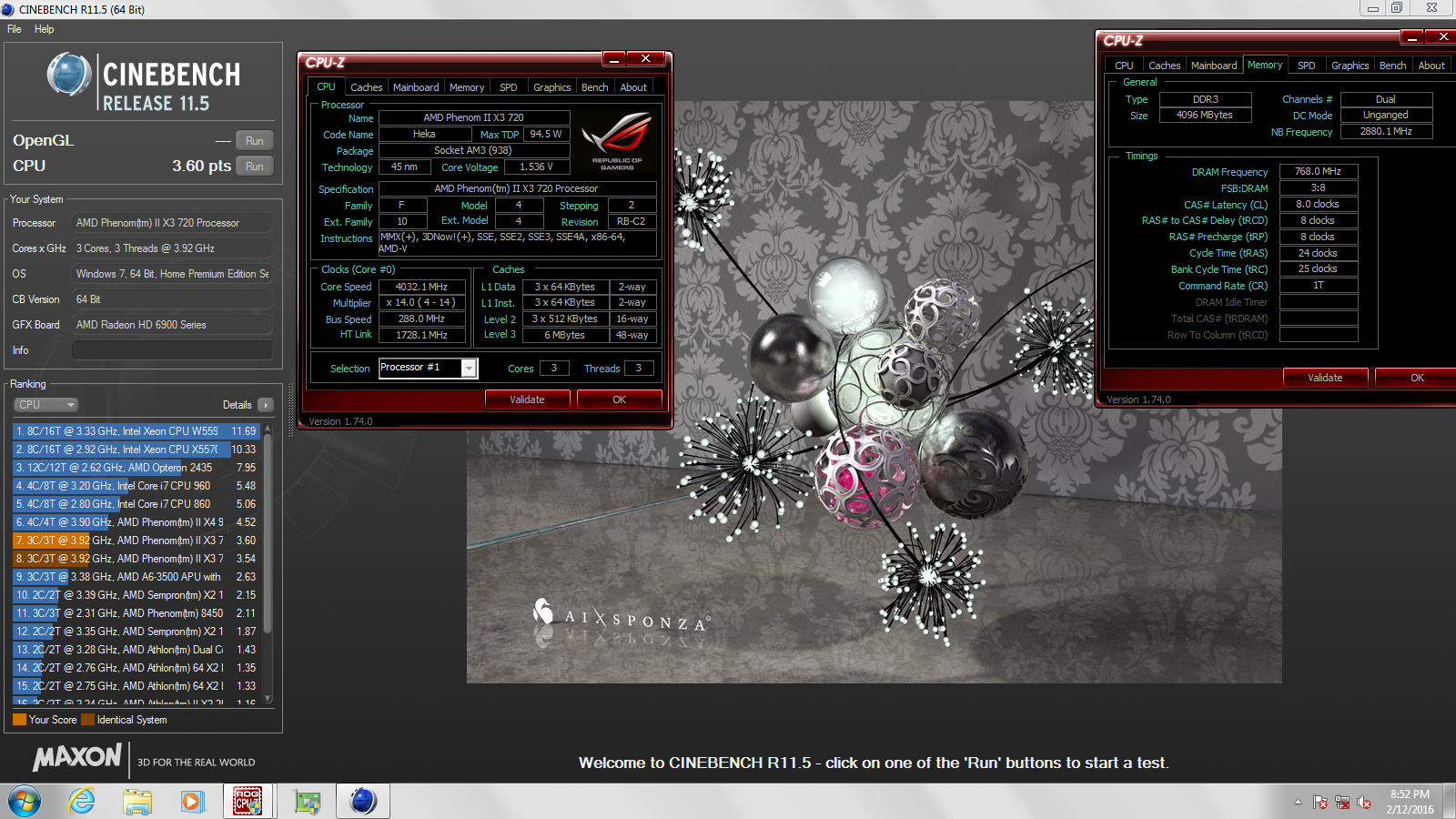Run the CPU benchmark
The image size is (1456, 819).
[255, 167]
